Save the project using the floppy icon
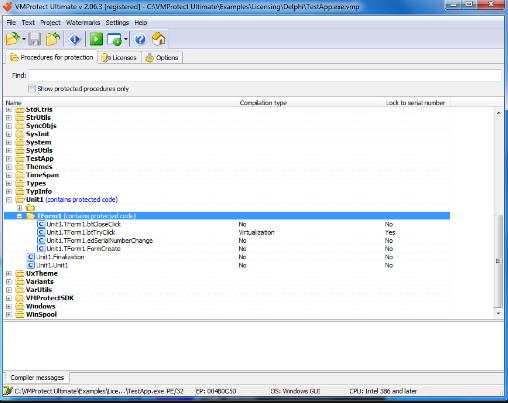 [34, 39]
